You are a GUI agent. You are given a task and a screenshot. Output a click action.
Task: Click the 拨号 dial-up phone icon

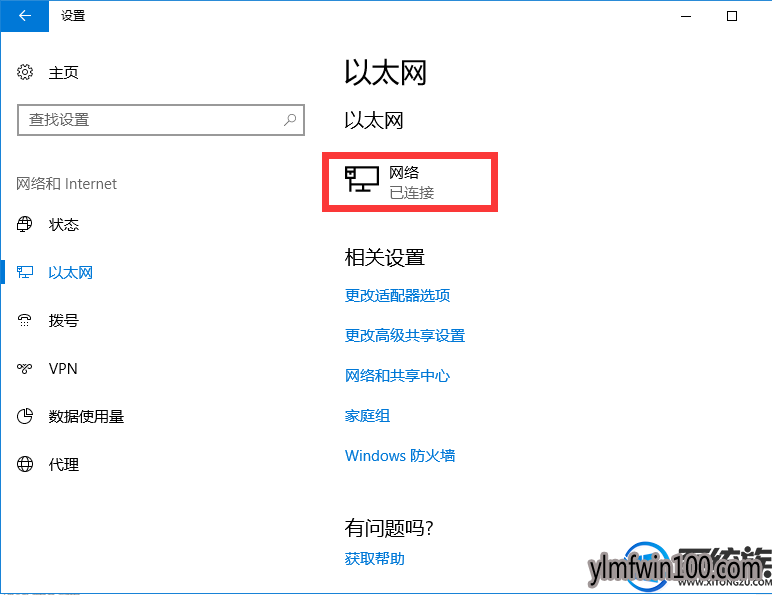(x=25, y=320)
